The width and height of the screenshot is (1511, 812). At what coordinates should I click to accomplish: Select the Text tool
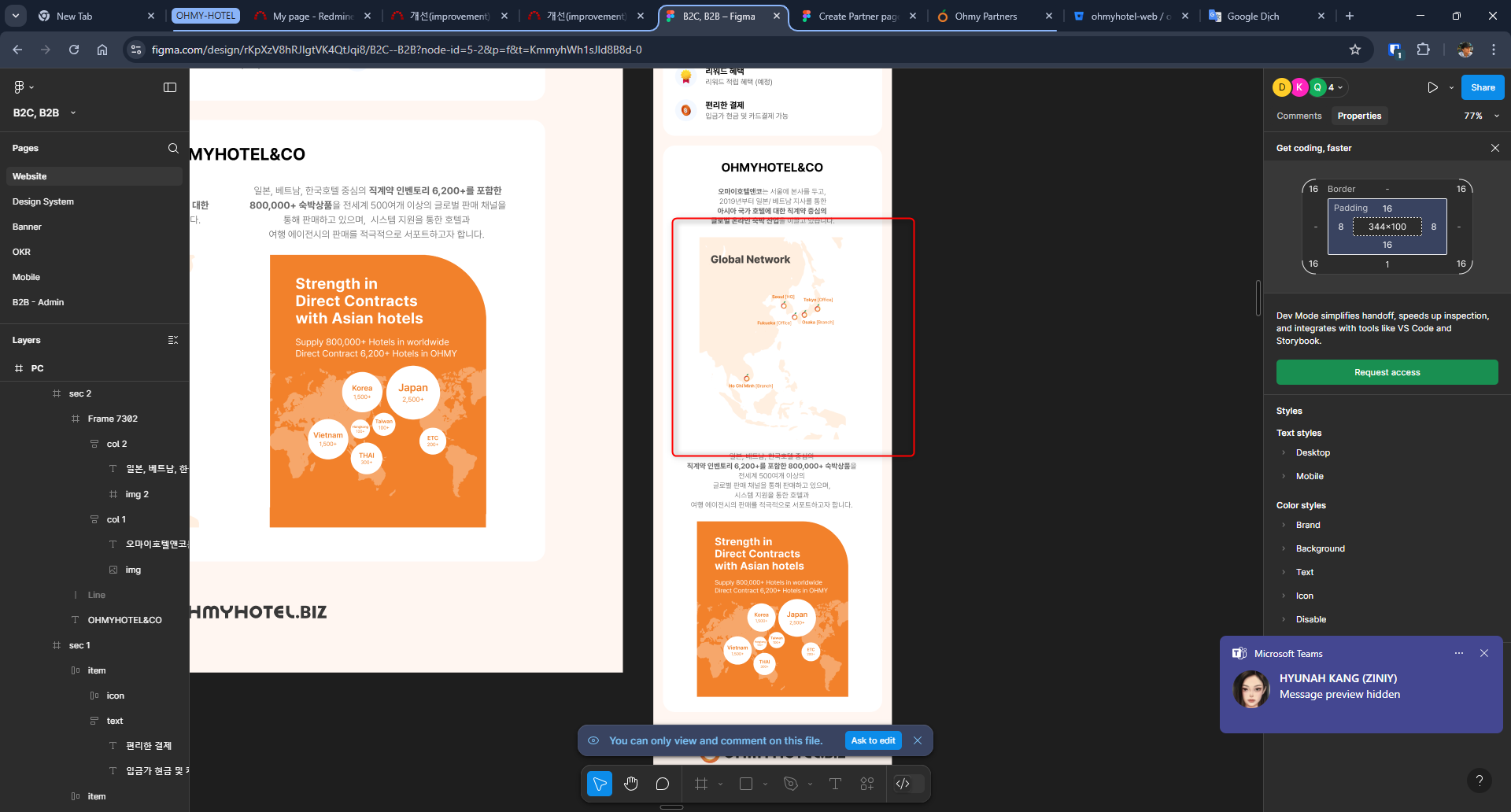pos(836,784)
